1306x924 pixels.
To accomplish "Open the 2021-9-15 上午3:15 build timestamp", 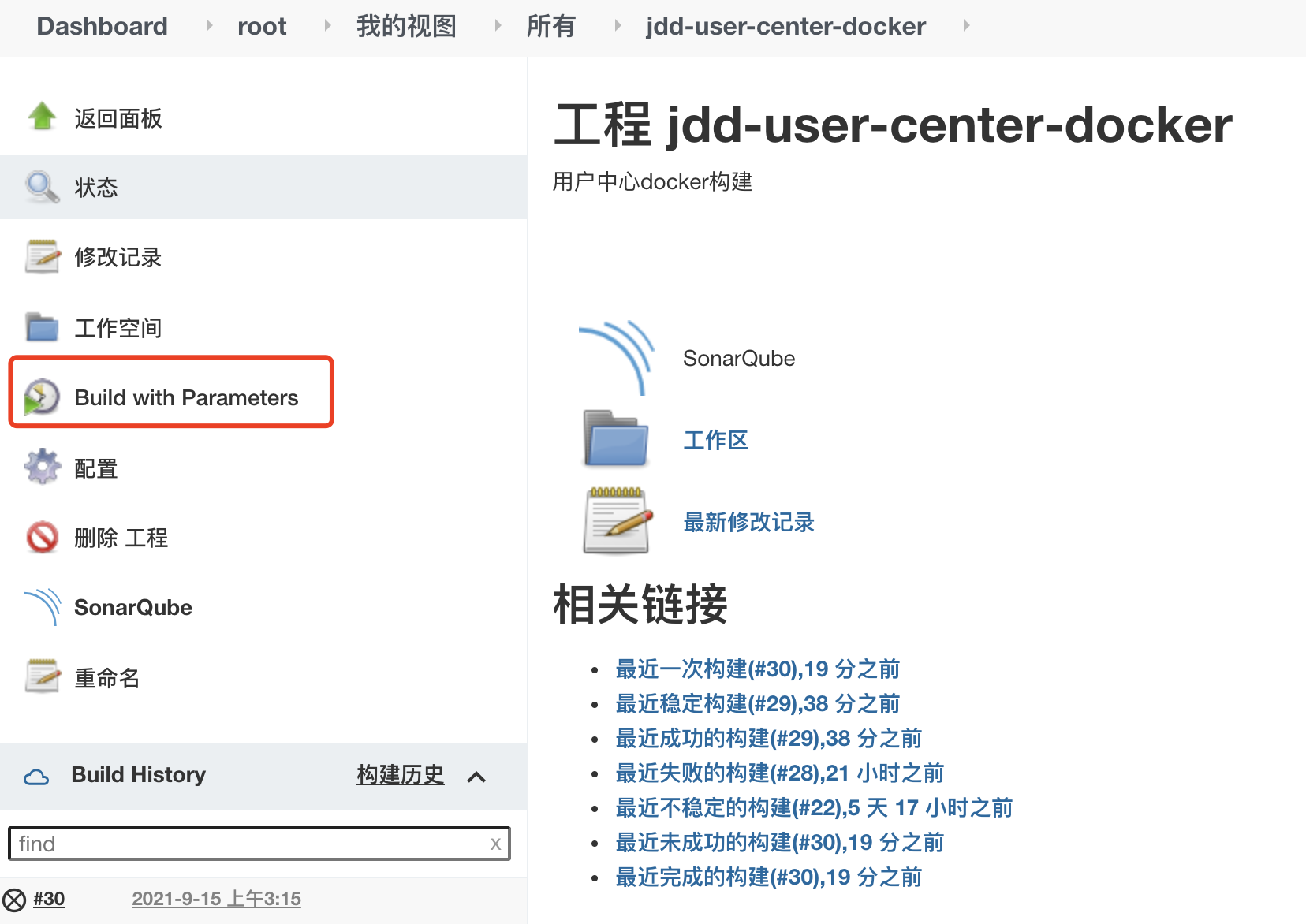I will pyautogui.click(x=216, y=899).
